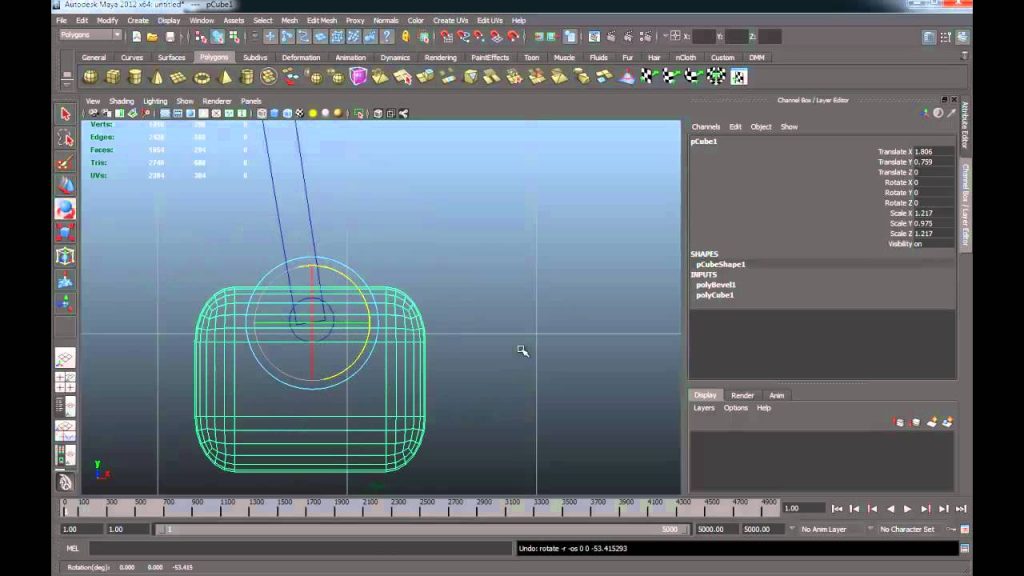
Task: Click the Open Scene folder icon
Action: (x=152, y=37)
